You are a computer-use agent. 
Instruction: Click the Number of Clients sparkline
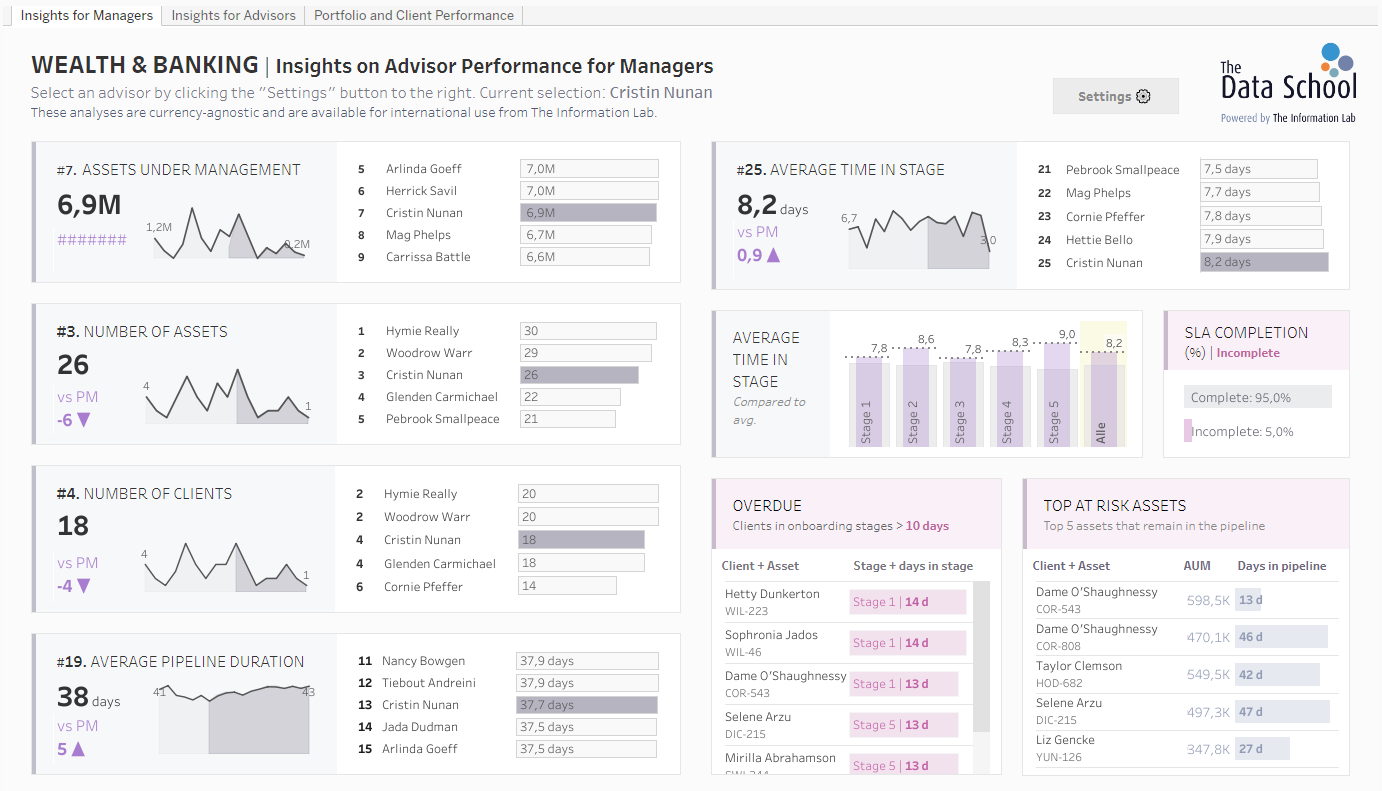(x=227, y=565)
